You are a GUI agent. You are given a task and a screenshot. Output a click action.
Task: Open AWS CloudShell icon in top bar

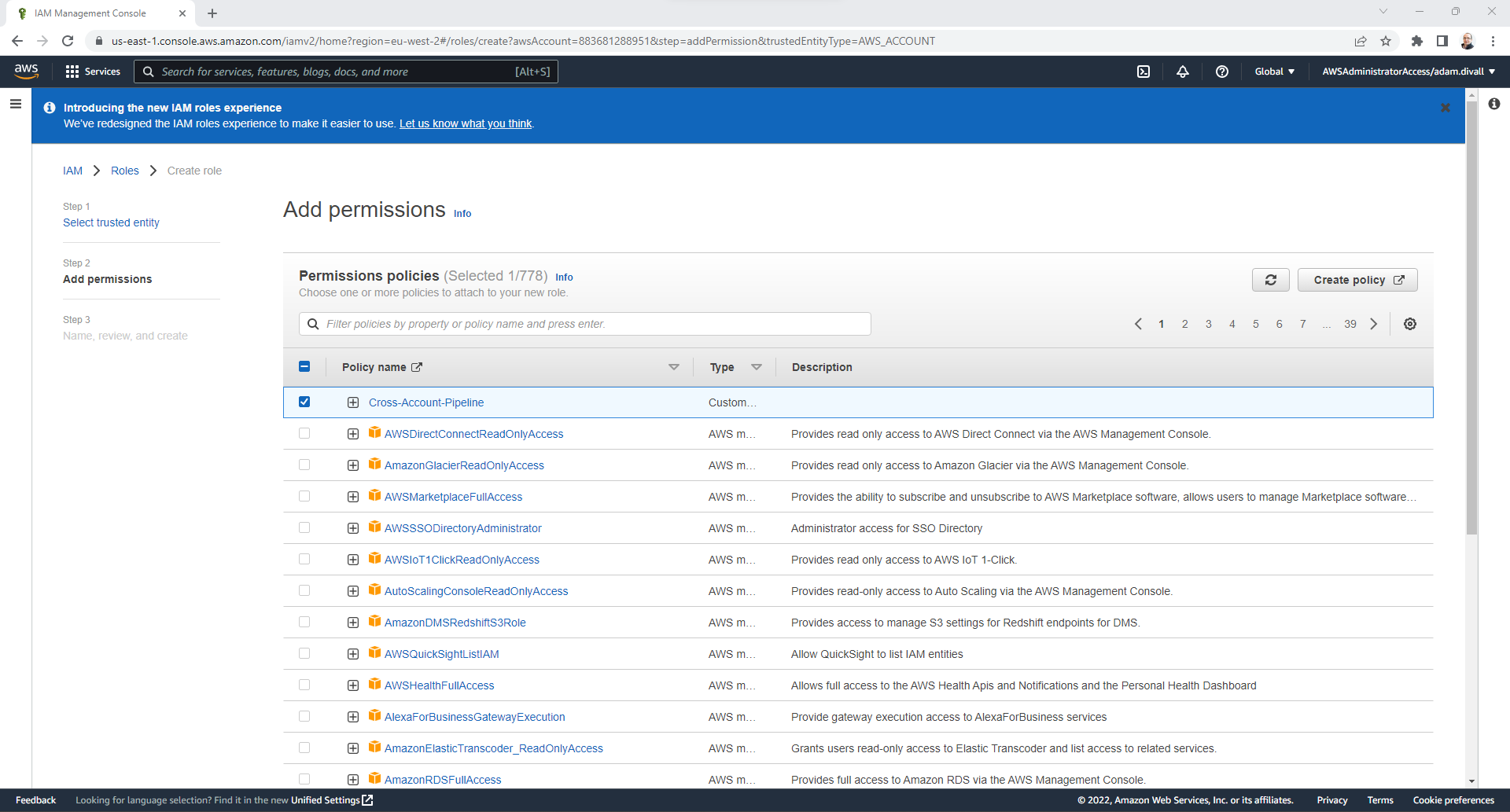click(x=1144, y=72)
